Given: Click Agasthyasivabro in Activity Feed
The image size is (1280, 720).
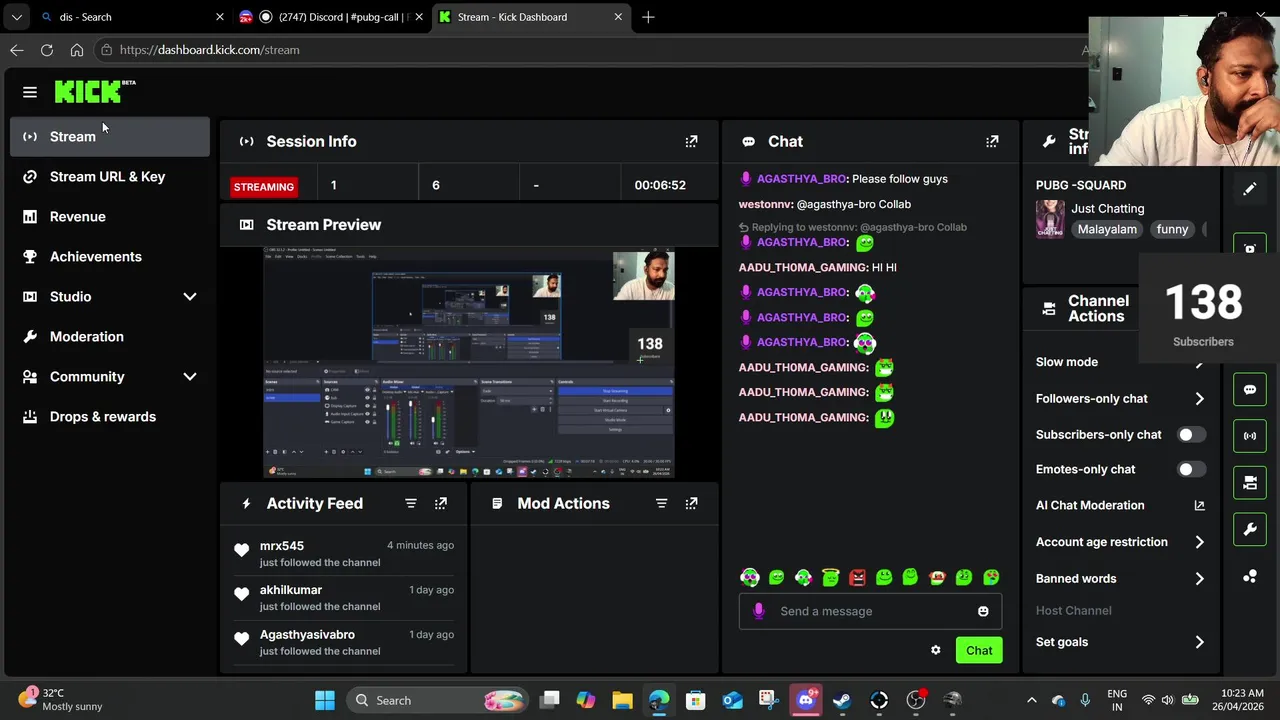Looking at the screenshot, I should click(x=307, y=634).
